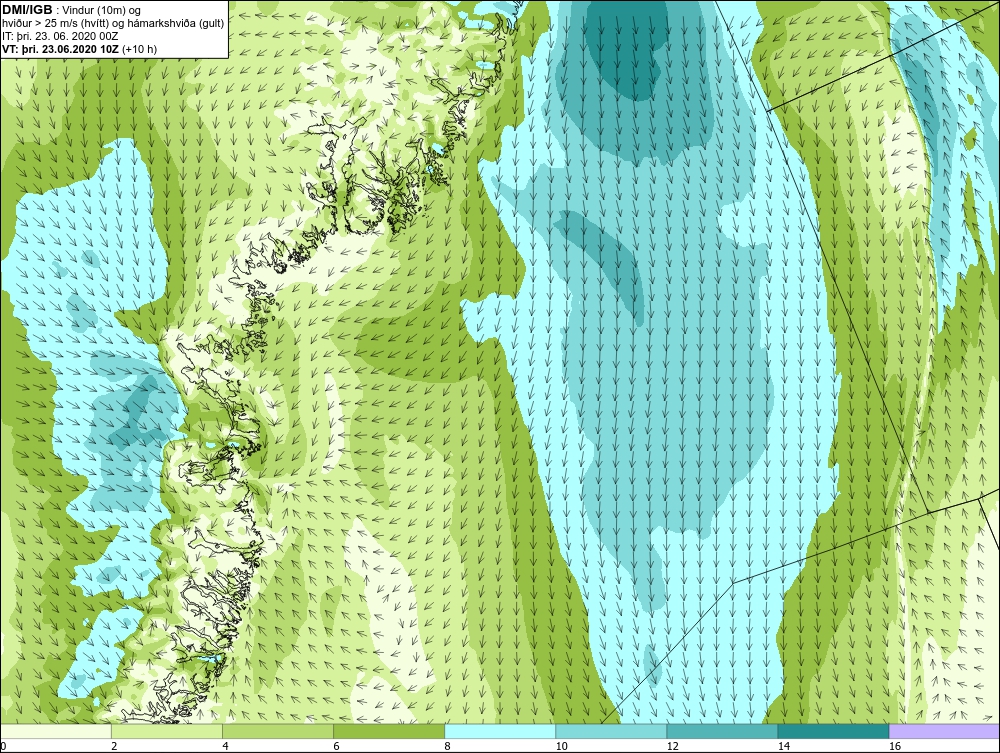Click the legend tick label '16'
This screenshot has width=1000, height=753.
[x=895, y=746]
